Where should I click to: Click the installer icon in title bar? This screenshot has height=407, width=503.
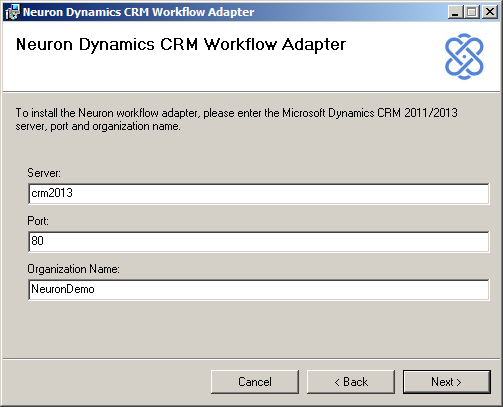(12, 12)
